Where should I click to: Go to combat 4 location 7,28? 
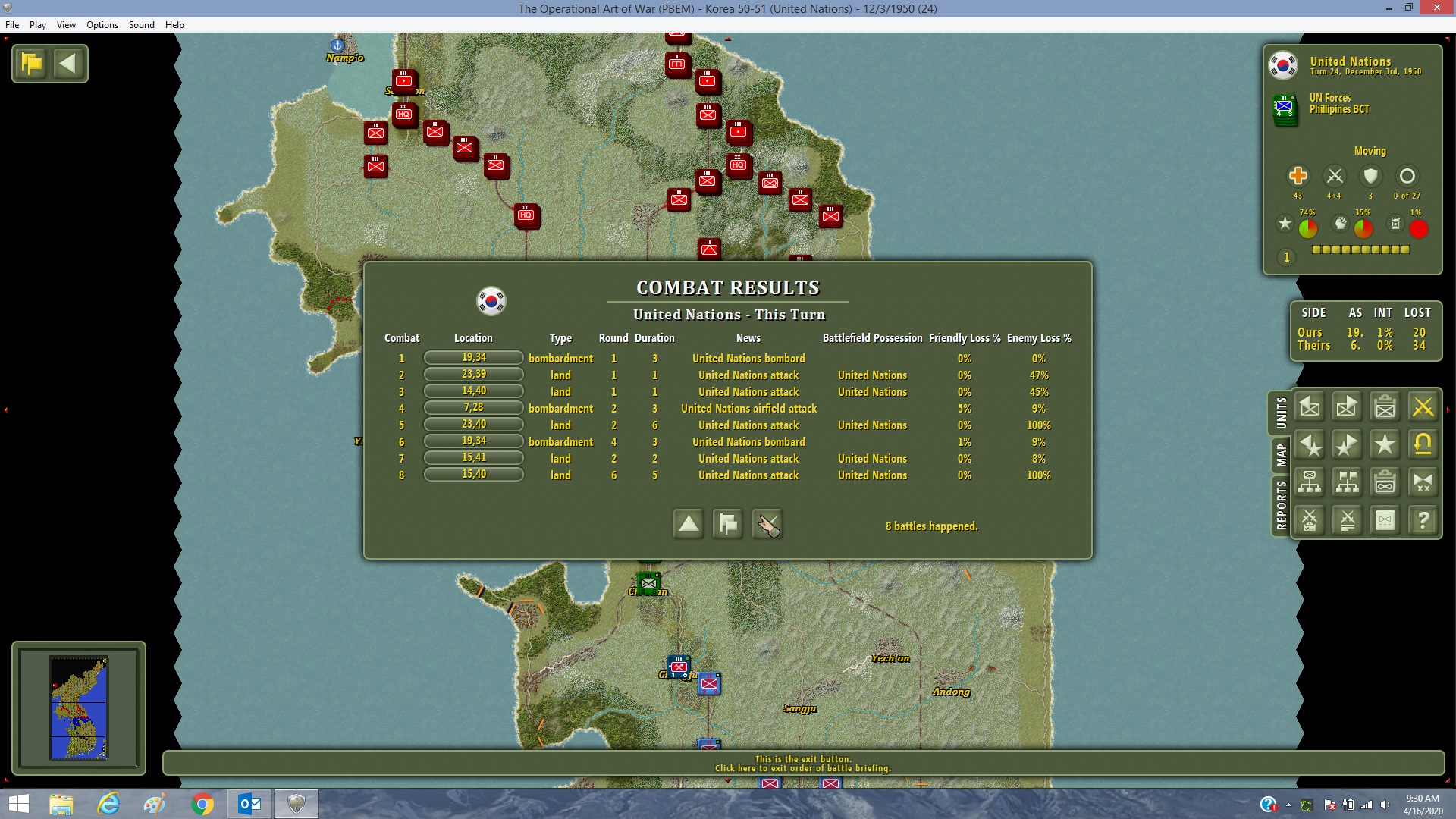pyautogui.click(x=474, y=408)
